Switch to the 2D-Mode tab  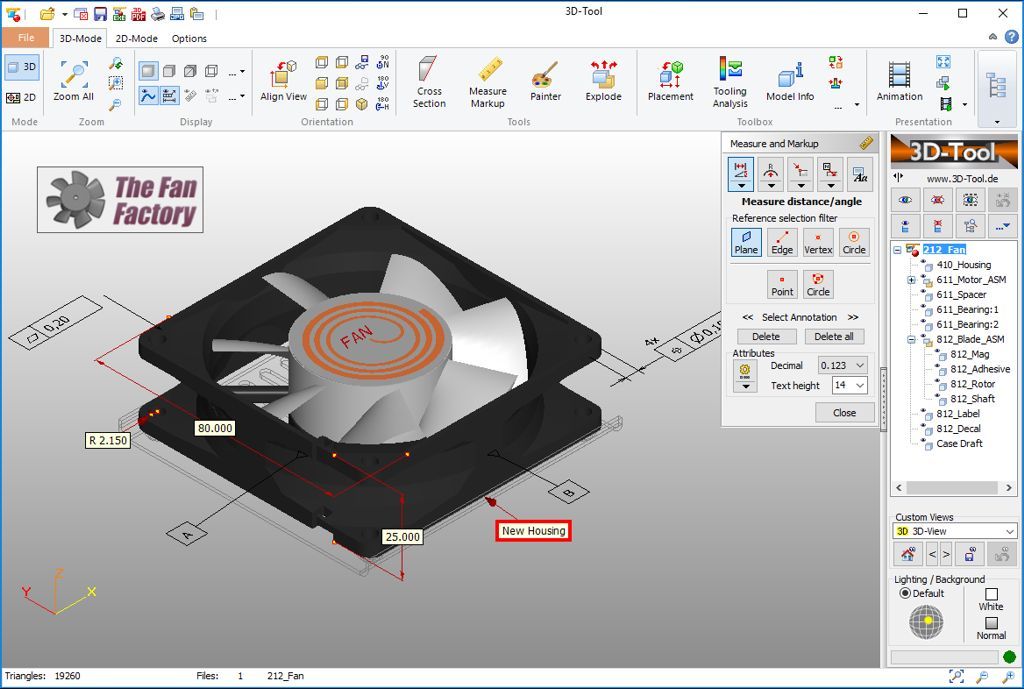(136, 39)
